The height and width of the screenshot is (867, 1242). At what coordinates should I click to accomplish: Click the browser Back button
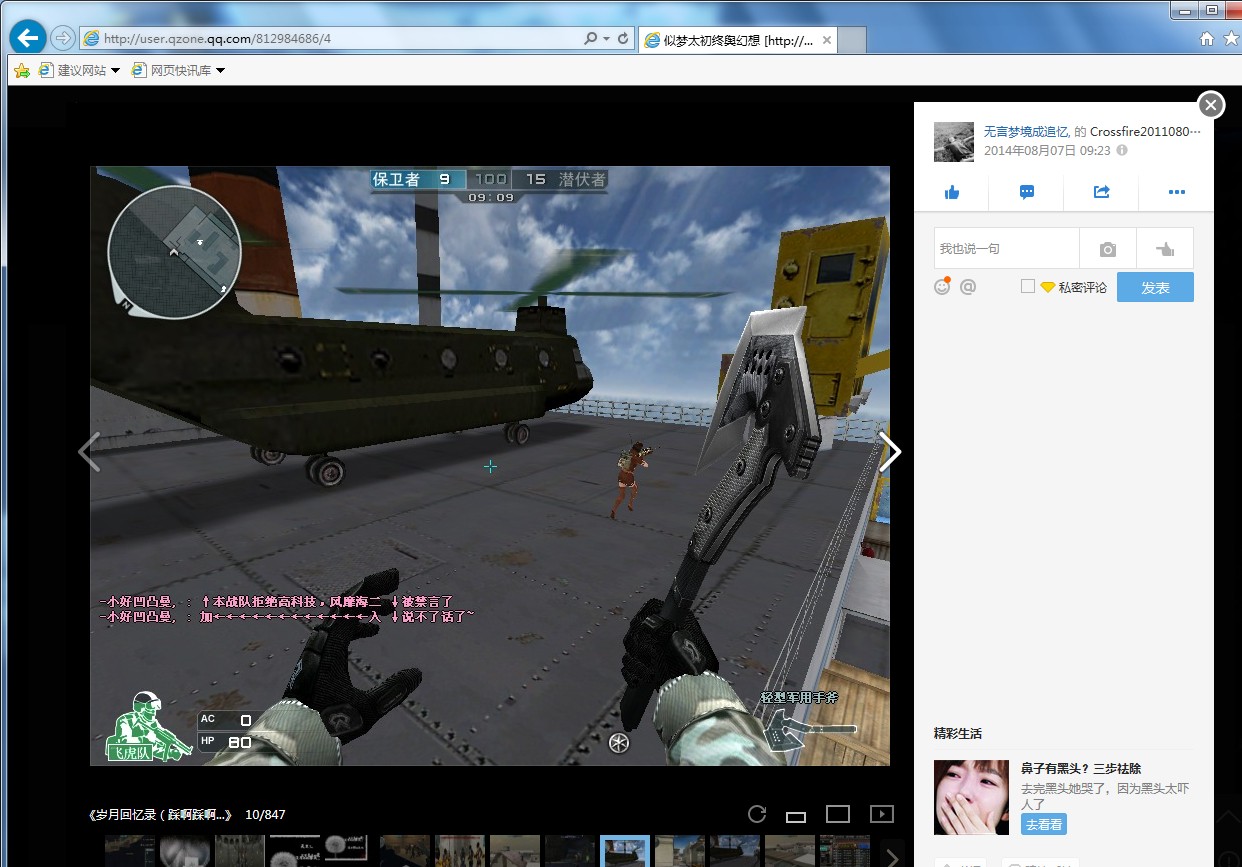coord(28,38)
